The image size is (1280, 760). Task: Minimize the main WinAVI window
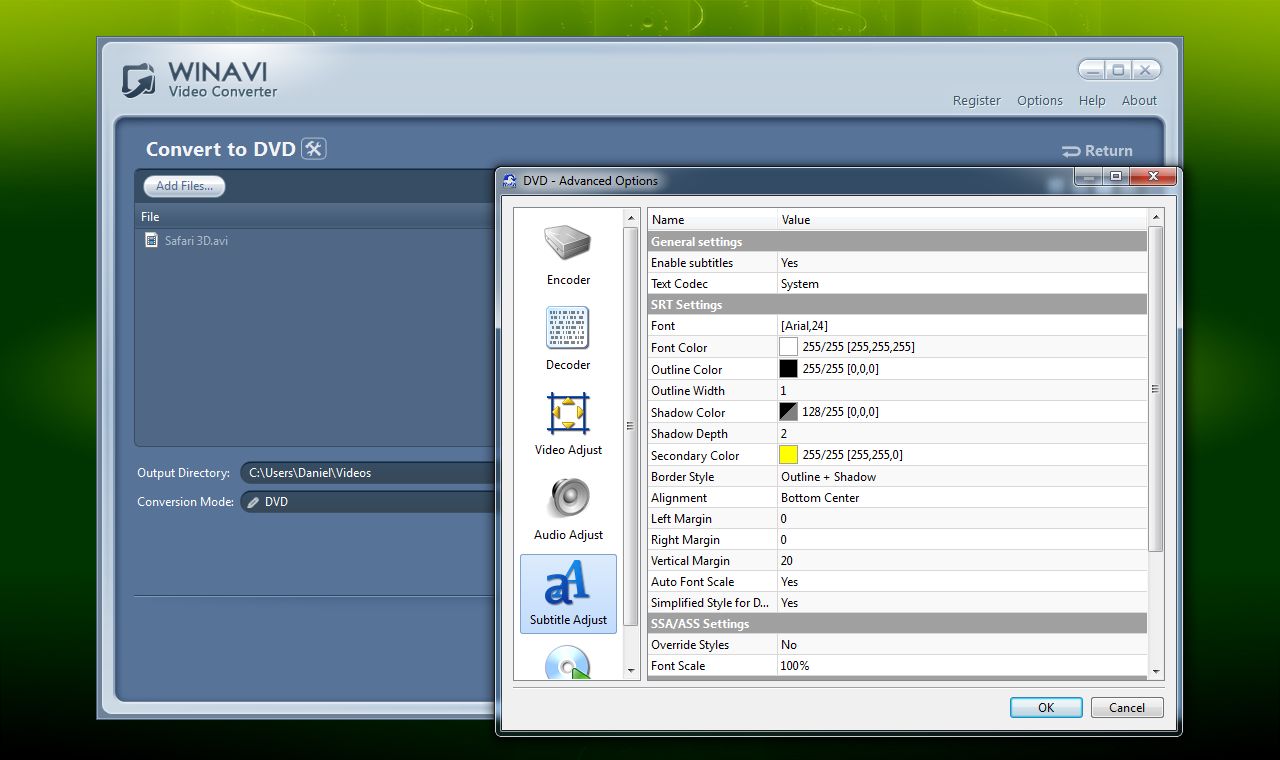tap(1092, 70)
